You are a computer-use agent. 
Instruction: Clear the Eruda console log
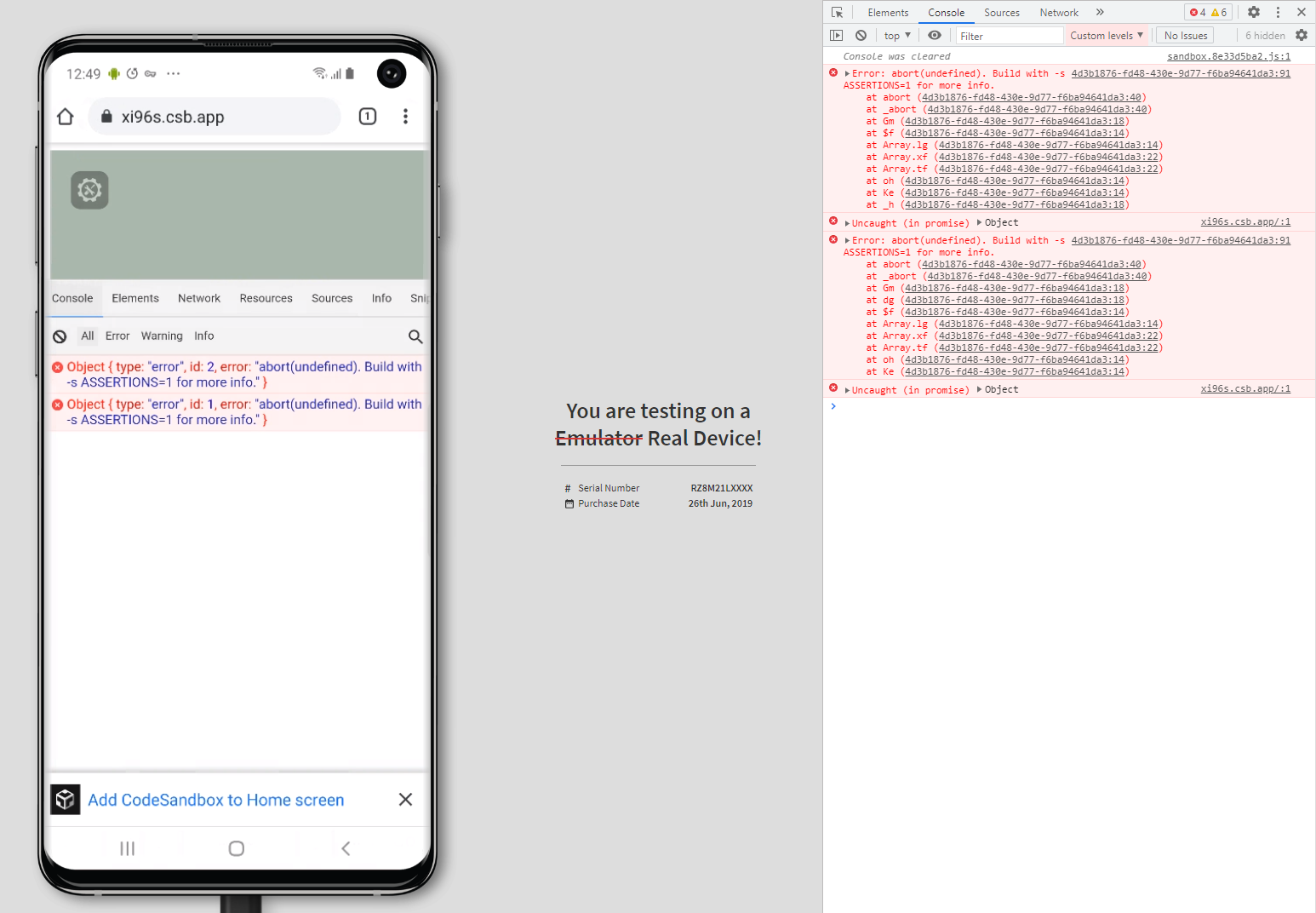click(59, 336)
